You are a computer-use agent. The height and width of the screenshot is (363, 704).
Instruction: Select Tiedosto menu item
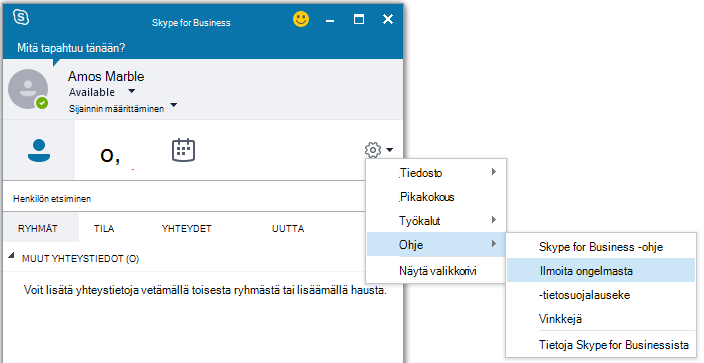436,173
